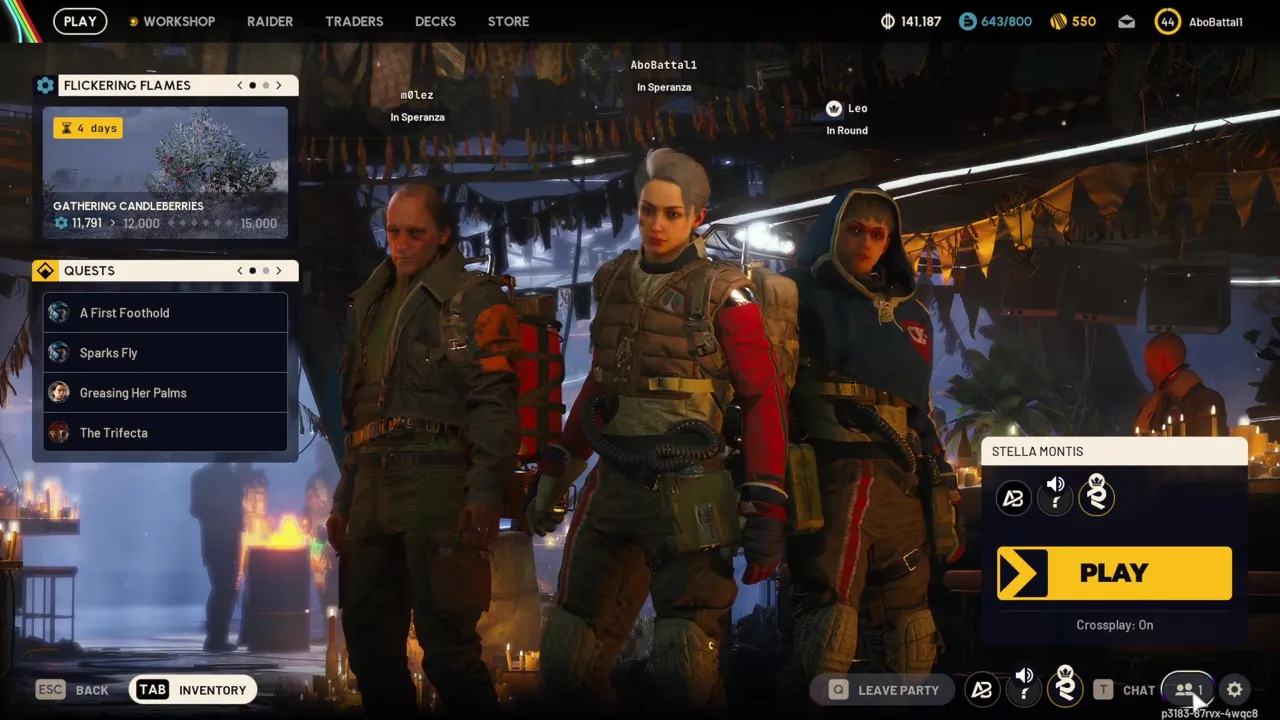Viewport: 1280px width, 720px height.
Task: Click the 15,000 event goal value
Action: tap(259, 223)
